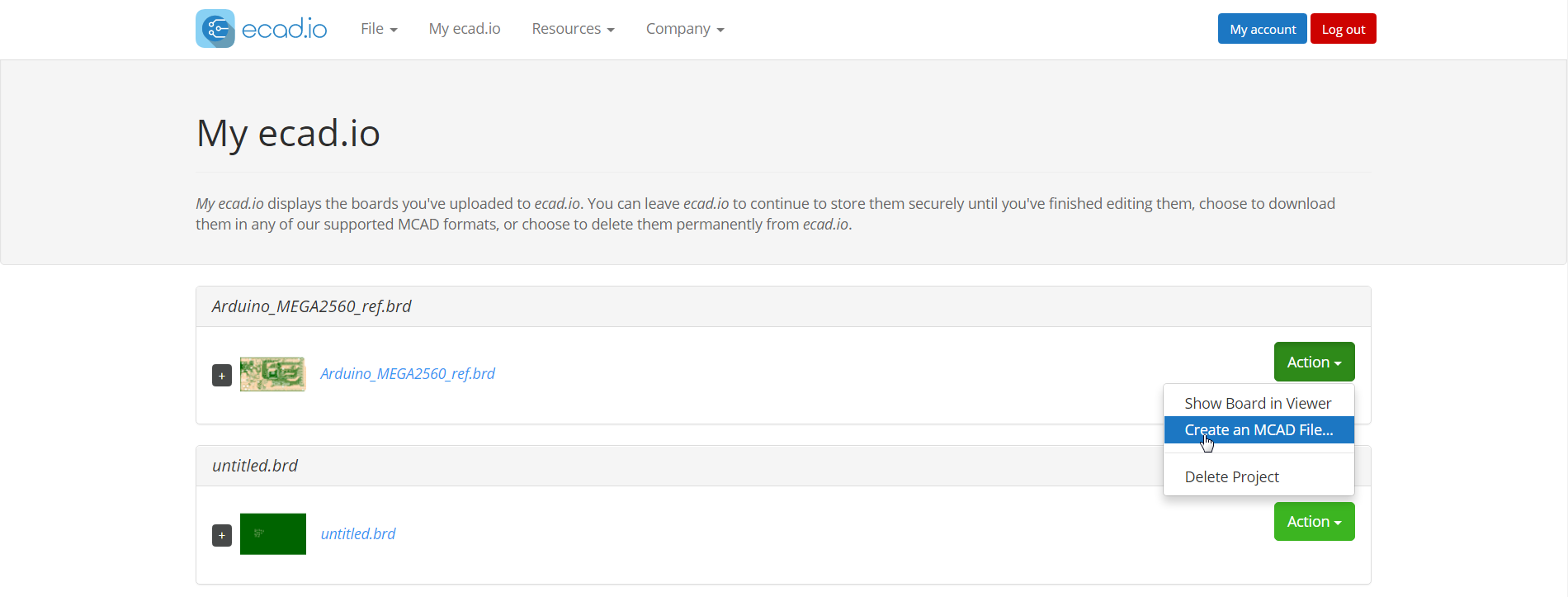Toggle the Arduino project Action dropdown button
The height and width of the screenshot is (597, 1568).
(x=1314, y=362)
